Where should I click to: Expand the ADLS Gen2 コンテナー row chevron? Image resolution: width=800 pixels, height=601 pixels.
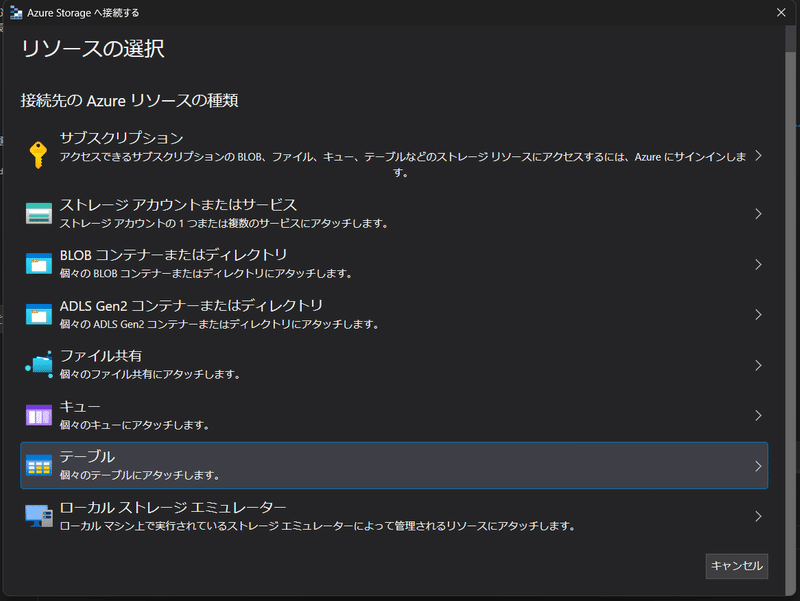(758, 315)
